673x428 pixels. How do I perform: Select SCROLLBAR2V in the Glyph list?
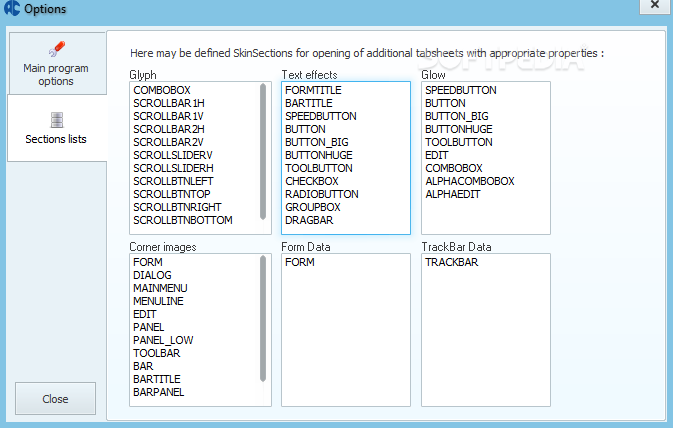tap(168, 142)
